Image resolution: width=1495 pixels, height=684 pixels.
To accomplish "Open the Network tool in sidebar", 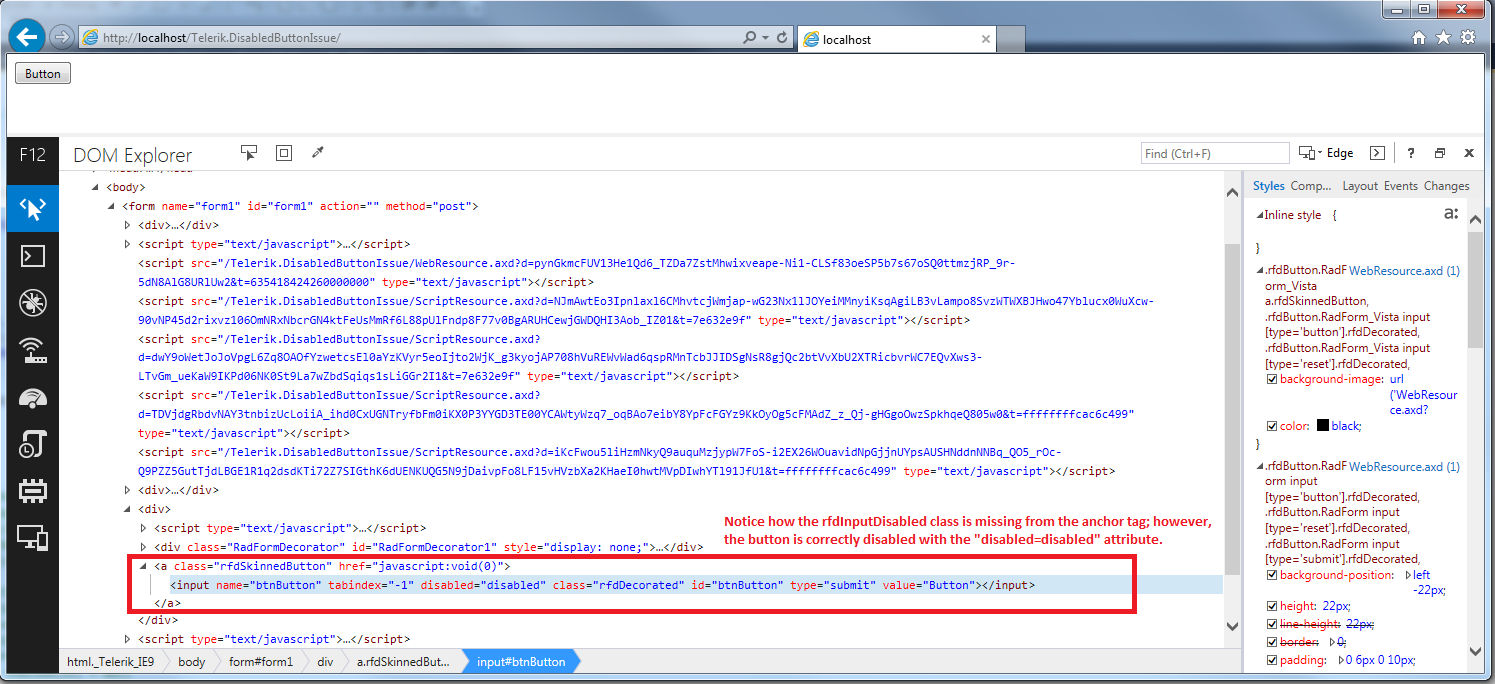I will click(x=33, y=351).
